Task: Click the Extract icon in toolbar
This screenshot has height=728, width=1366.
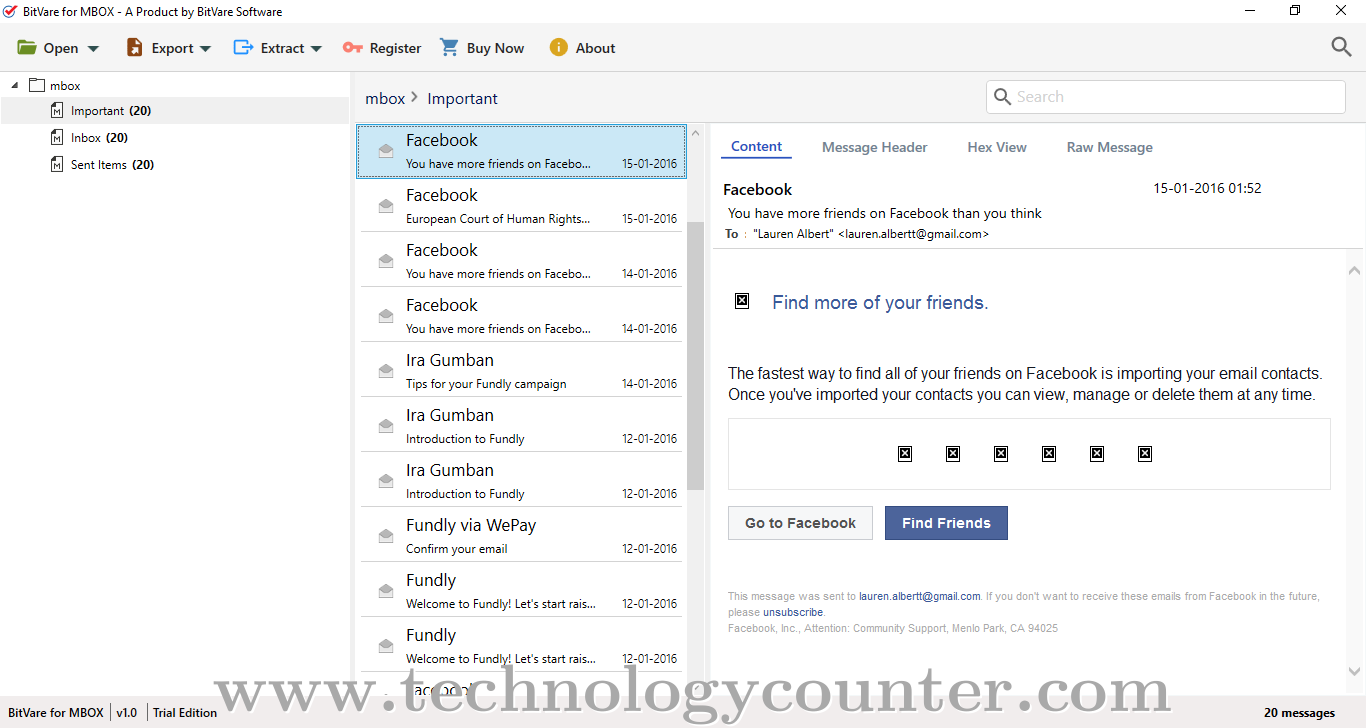Action: (243, 47)
